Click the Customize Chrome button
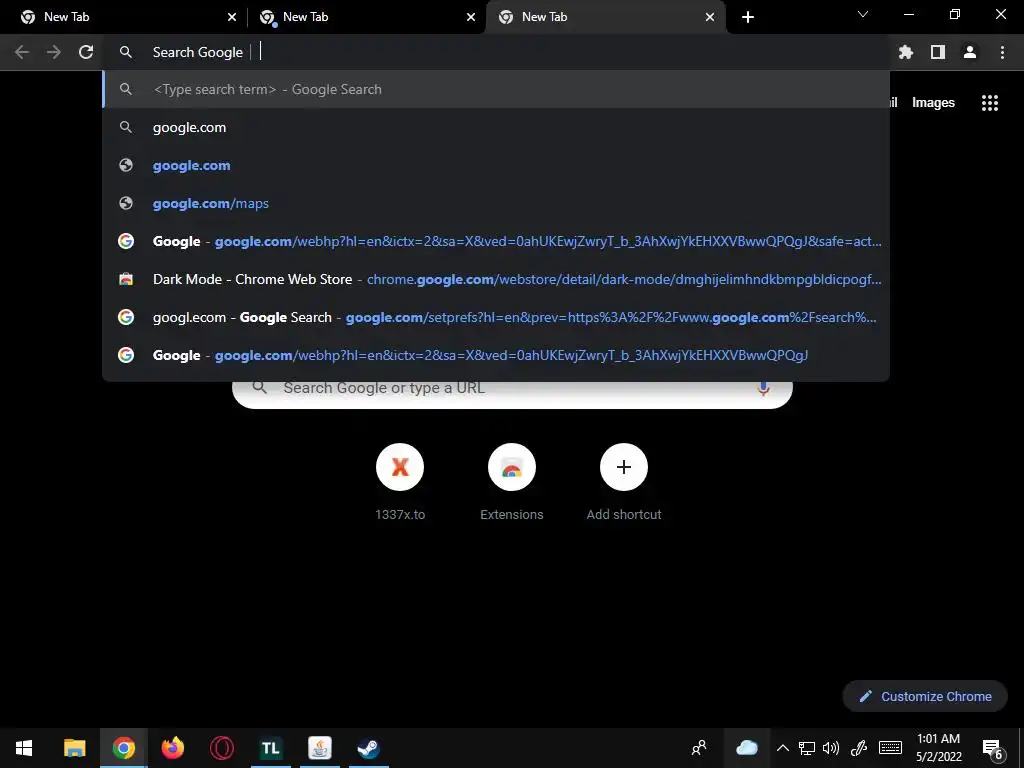The width and height of the screenshot is (1024, 768). (x=925, y=696)
